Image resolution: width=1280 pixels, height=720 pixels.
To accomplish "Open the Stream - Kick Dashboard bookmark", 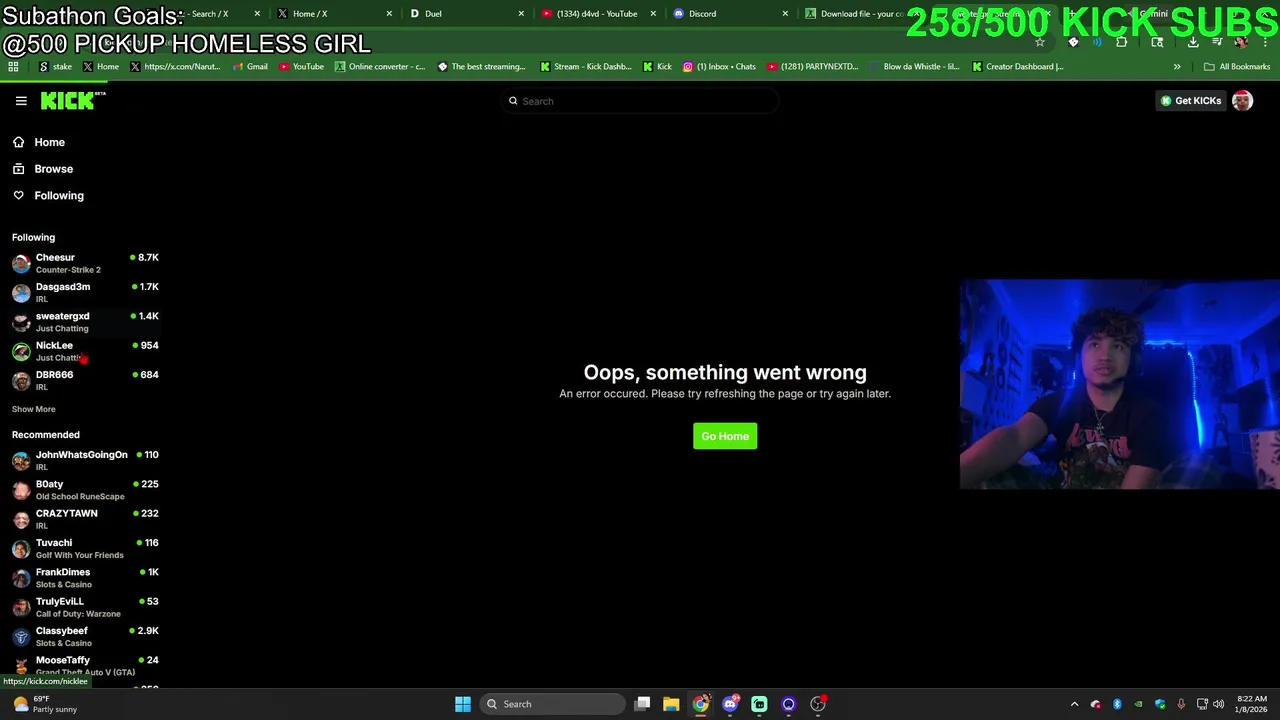I will click(x=585, y=67).
